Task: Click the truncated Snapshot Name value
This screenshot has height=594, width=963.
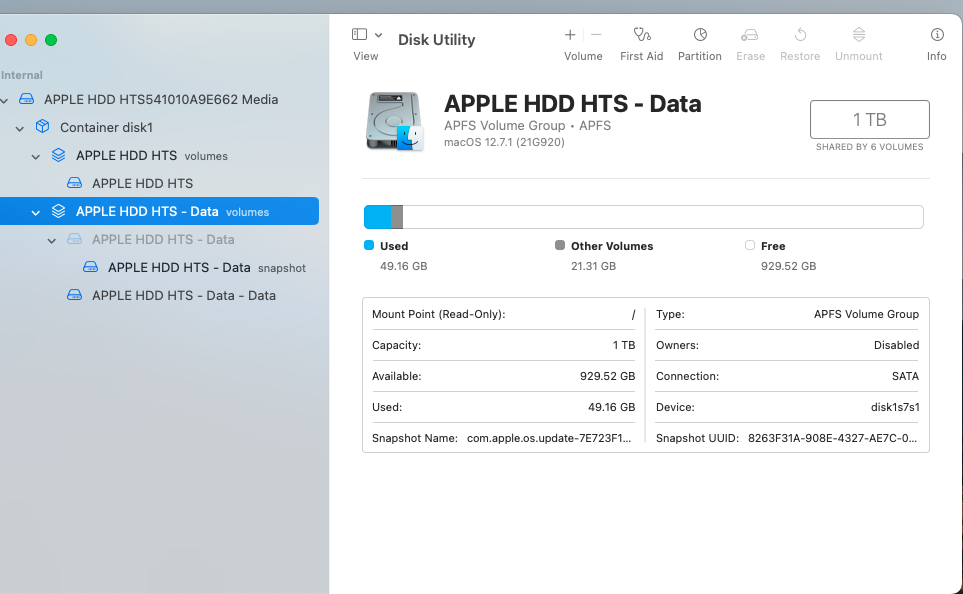Action: (x=547, y=438)
